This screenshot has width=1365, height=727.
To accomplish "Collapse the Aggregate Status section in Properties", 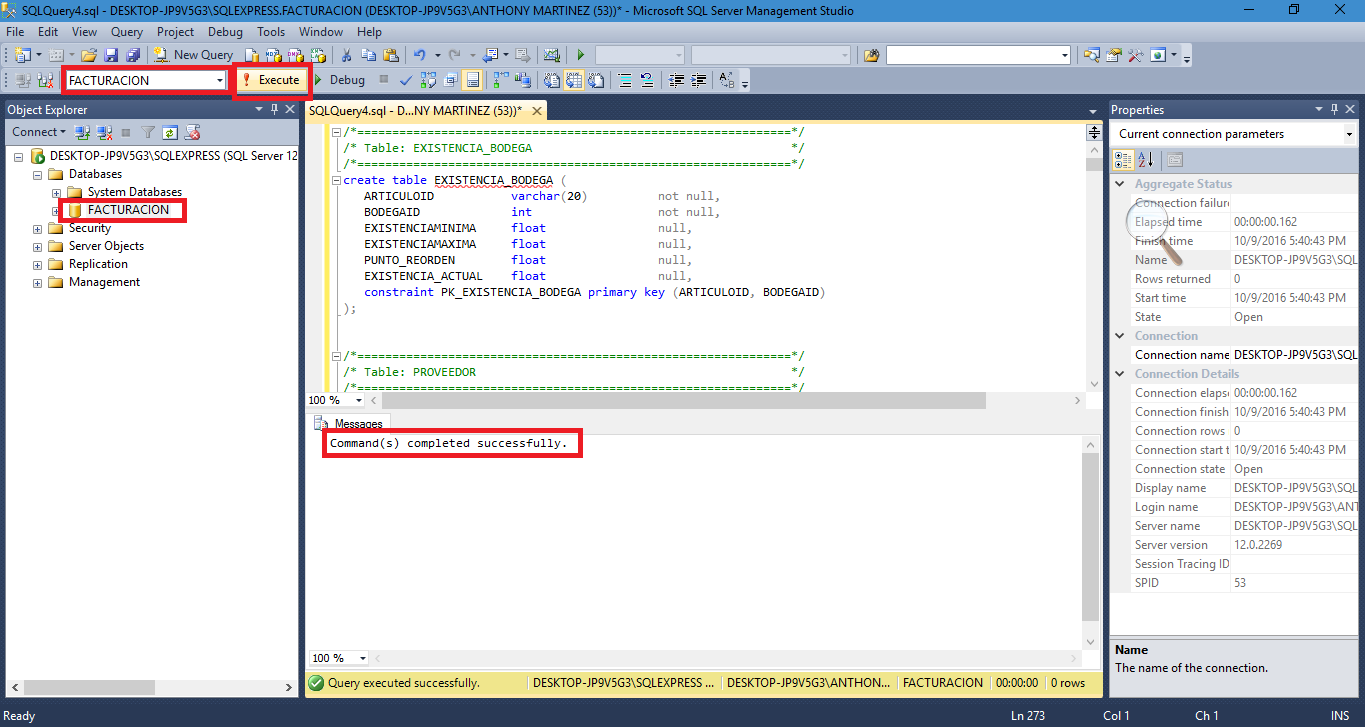I will tap(1120, 184).
